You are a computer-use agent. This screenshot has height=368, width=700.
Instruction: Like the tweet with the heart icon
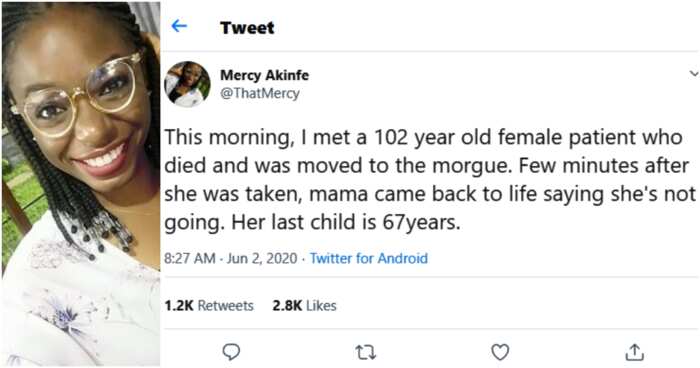[500, 352]
